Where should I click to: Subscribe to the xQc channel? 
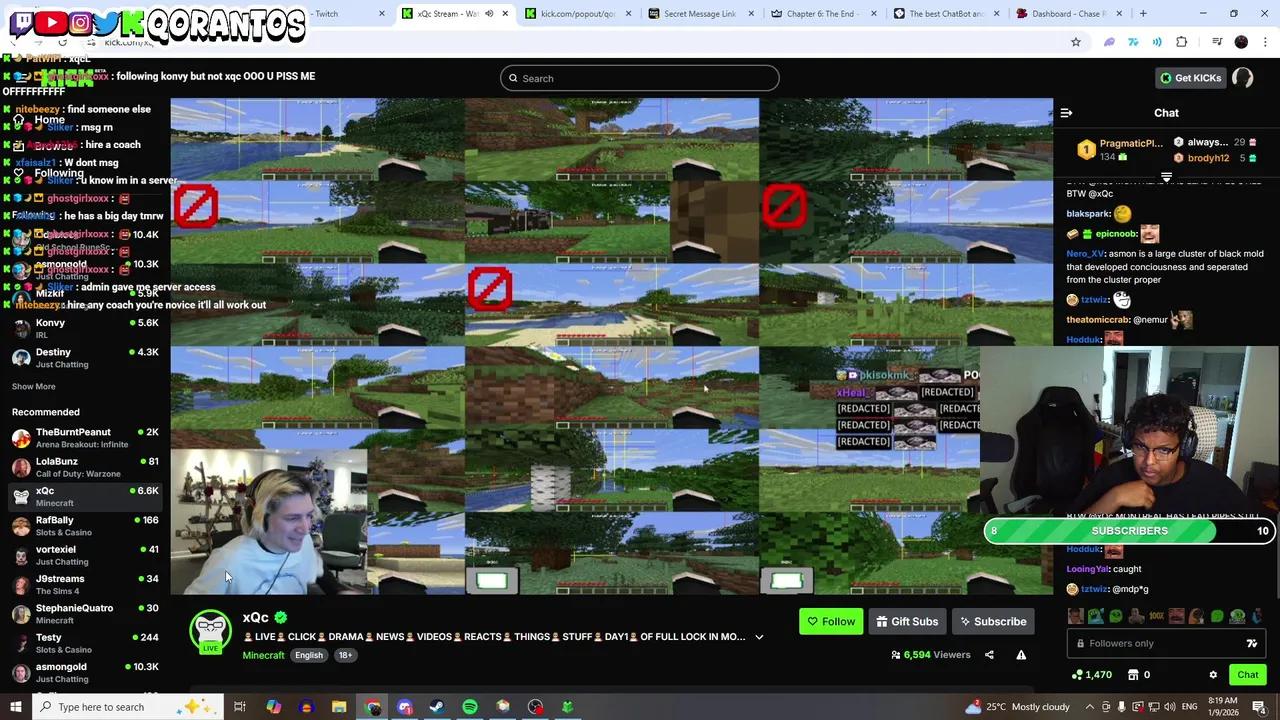click(993, 622)
